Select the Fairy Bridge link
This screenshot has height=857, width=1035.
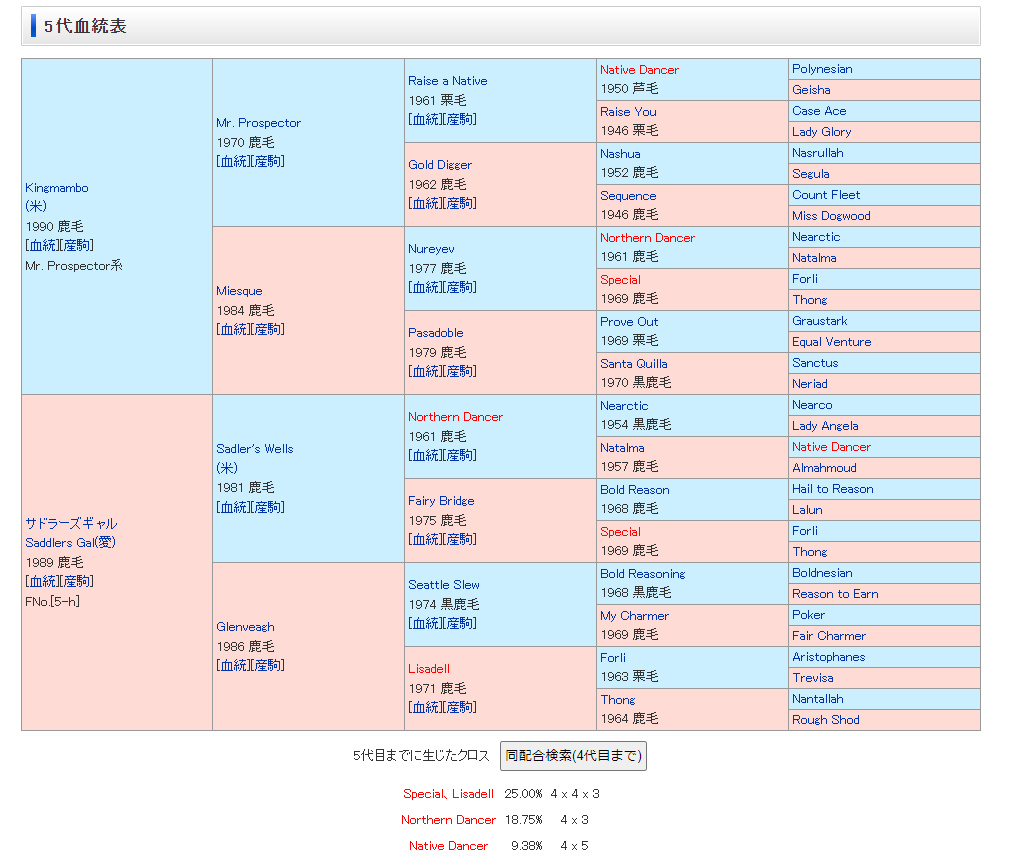pyautogui.click(x=440, y=501)
